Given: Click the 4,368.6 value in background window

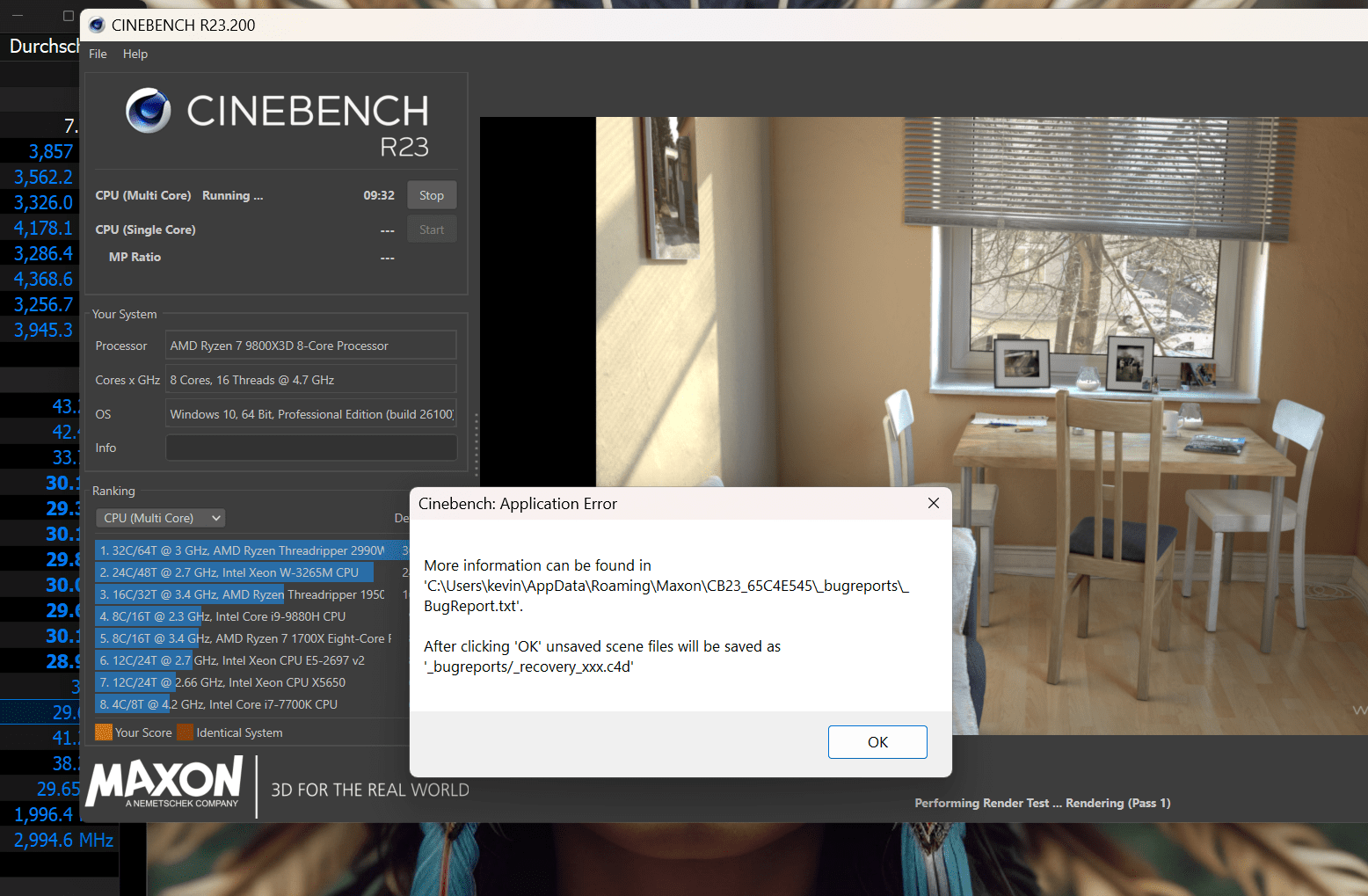Looking at the screenshot, I should [43, 279].
